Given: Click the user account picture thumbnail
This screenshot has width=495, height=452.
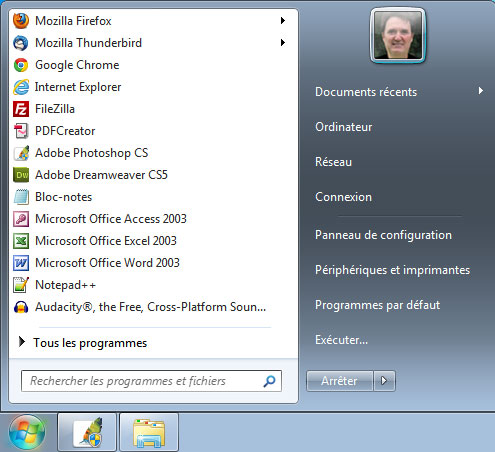Looking at the screenshot, I should [398, 35].
